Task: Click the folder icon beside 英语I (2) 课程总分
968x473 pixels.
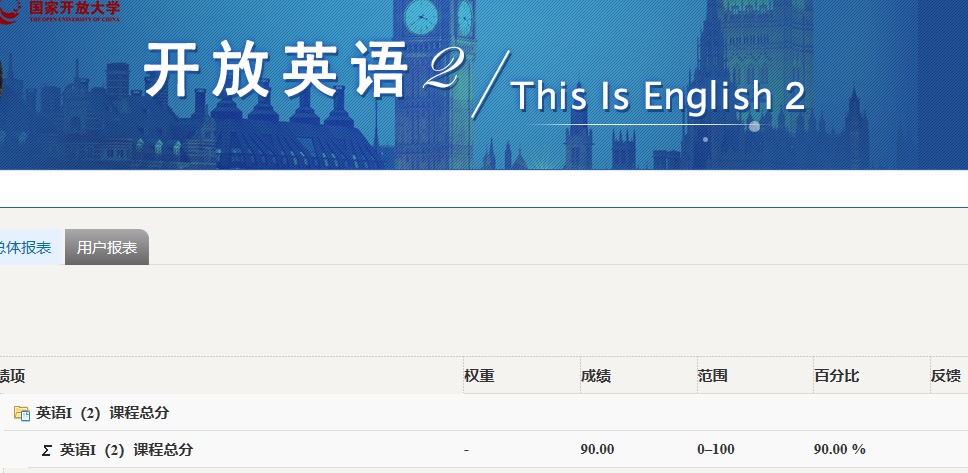Action: point(22,413)
